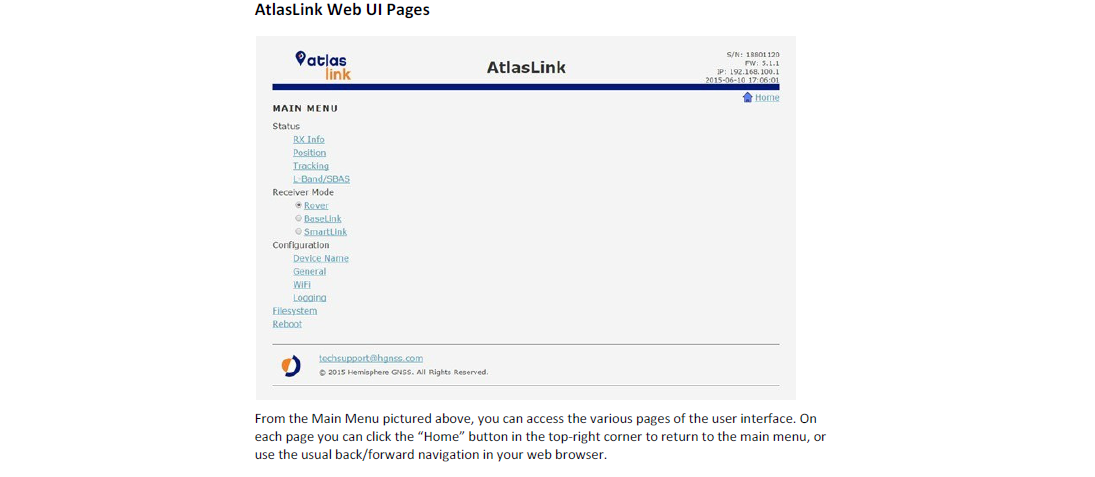Click the Hemisphere GNSS footer logo
The image size is (1095, 477).
(x=290, y=366)
